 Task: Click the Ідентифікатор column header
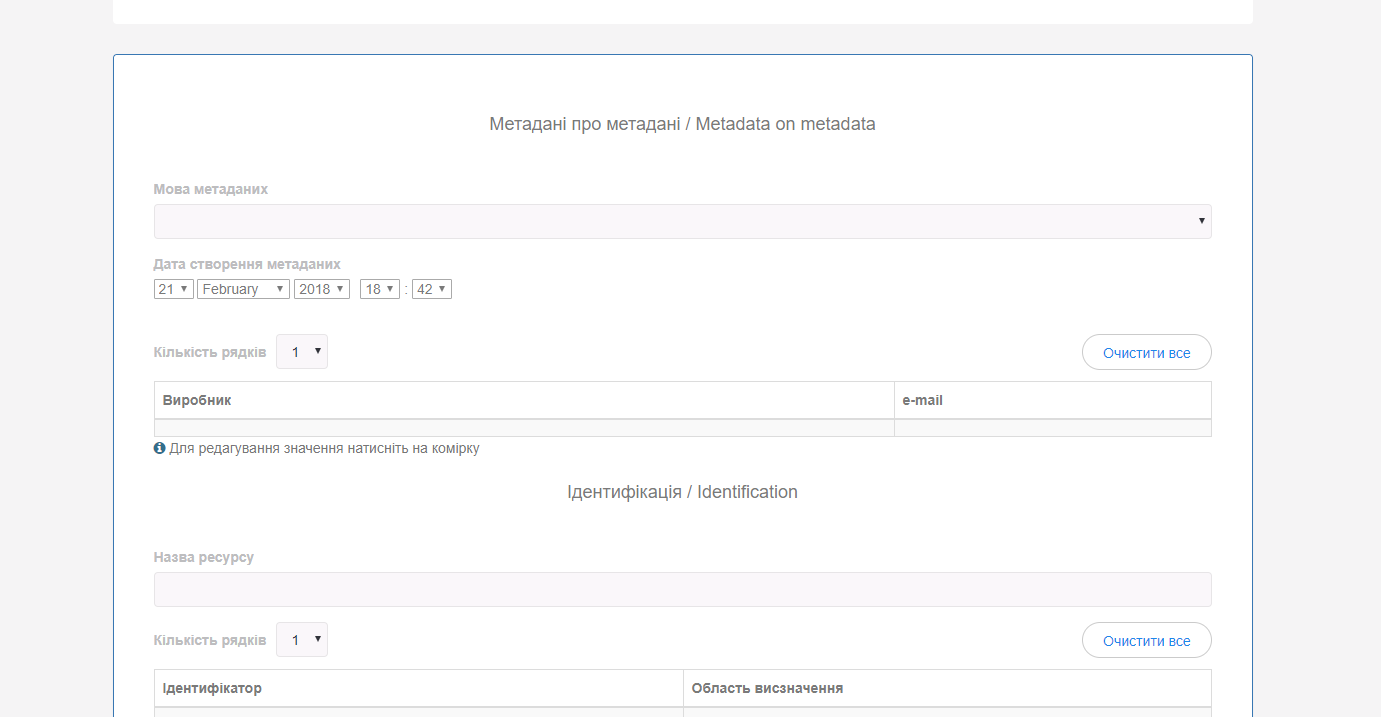click(x=419, y=688)
